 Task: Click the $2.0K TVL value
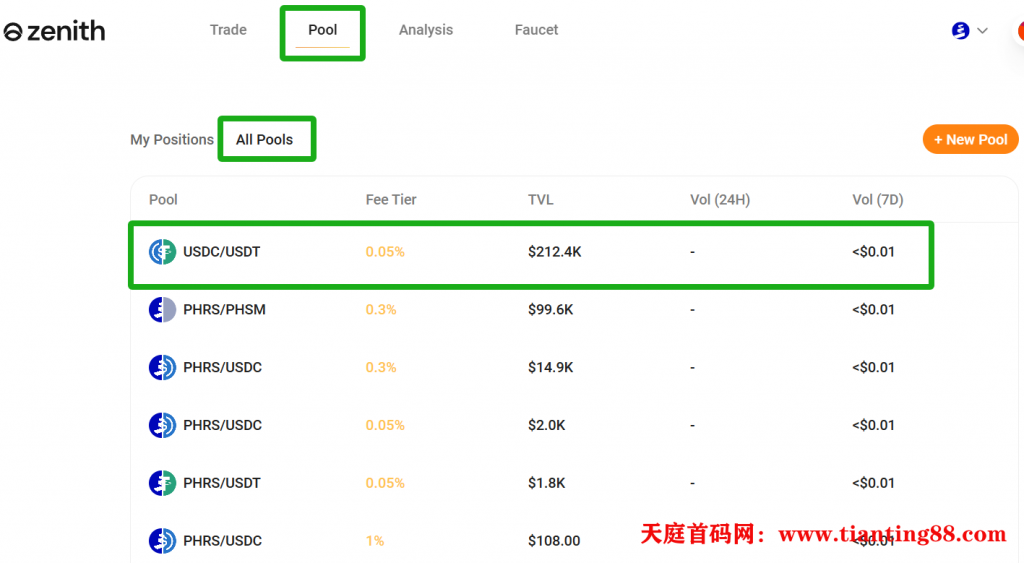(547, 425)
